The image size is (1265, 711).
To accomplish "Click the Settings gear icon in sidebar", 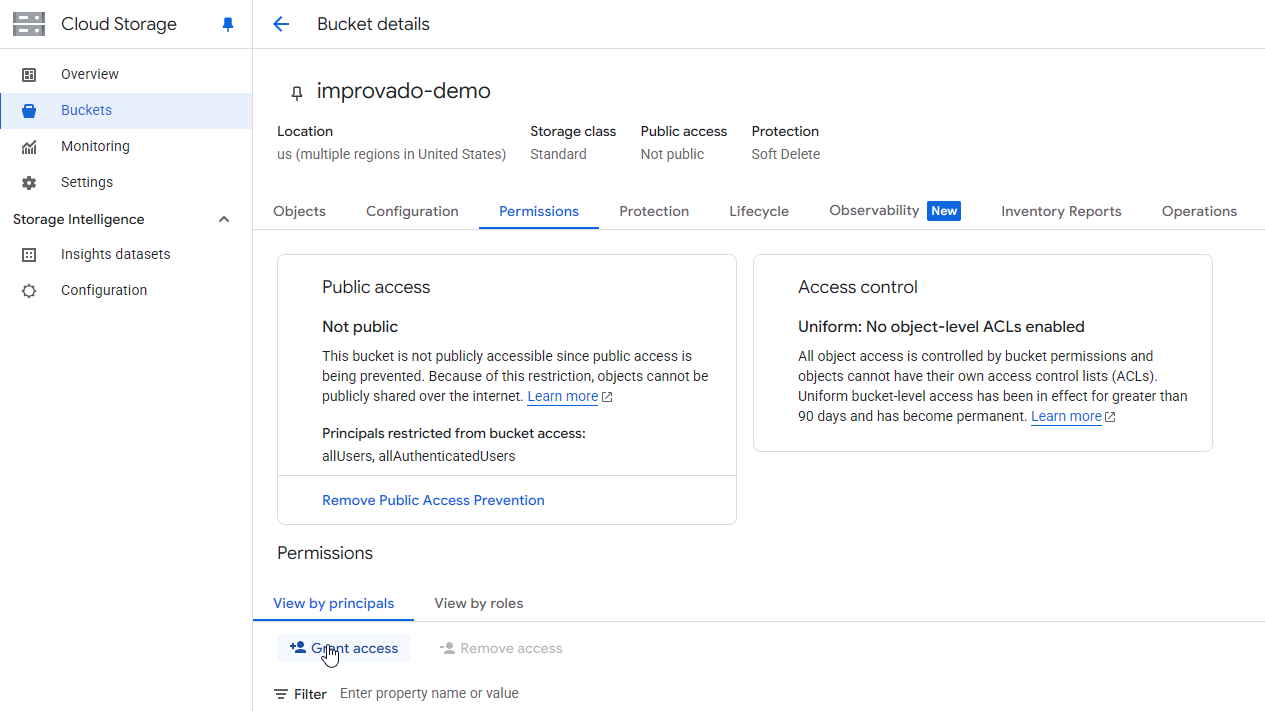I will pyautogui.click(x=29, y=182).
